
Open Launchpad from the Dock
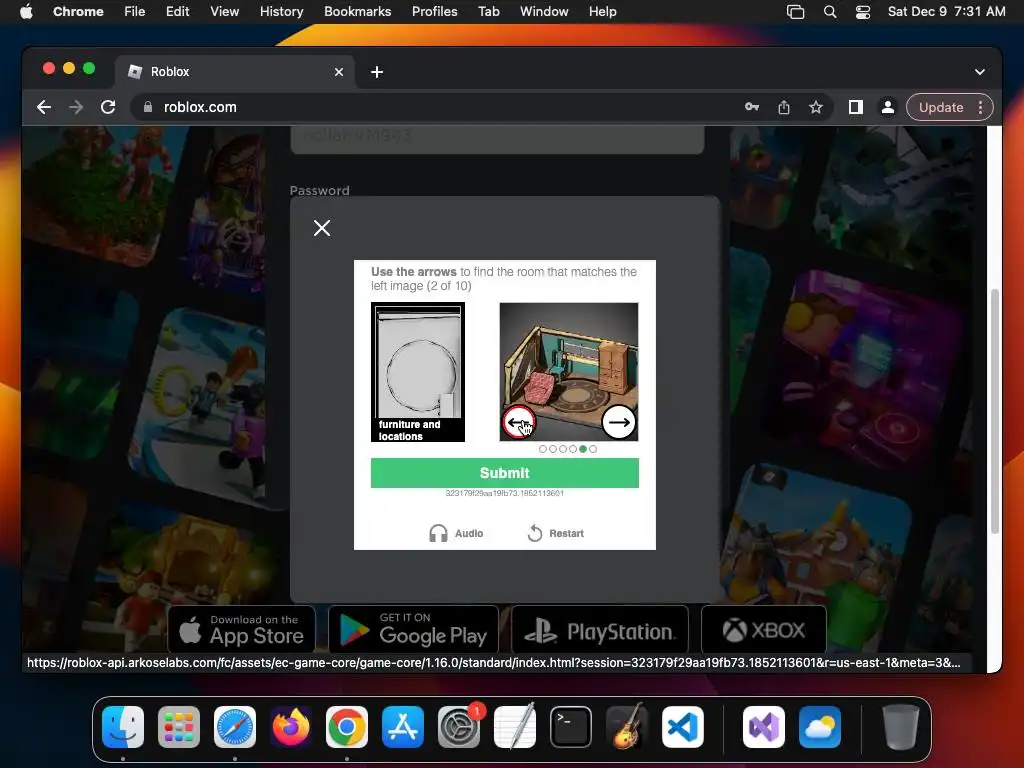(x=179, y=727)
